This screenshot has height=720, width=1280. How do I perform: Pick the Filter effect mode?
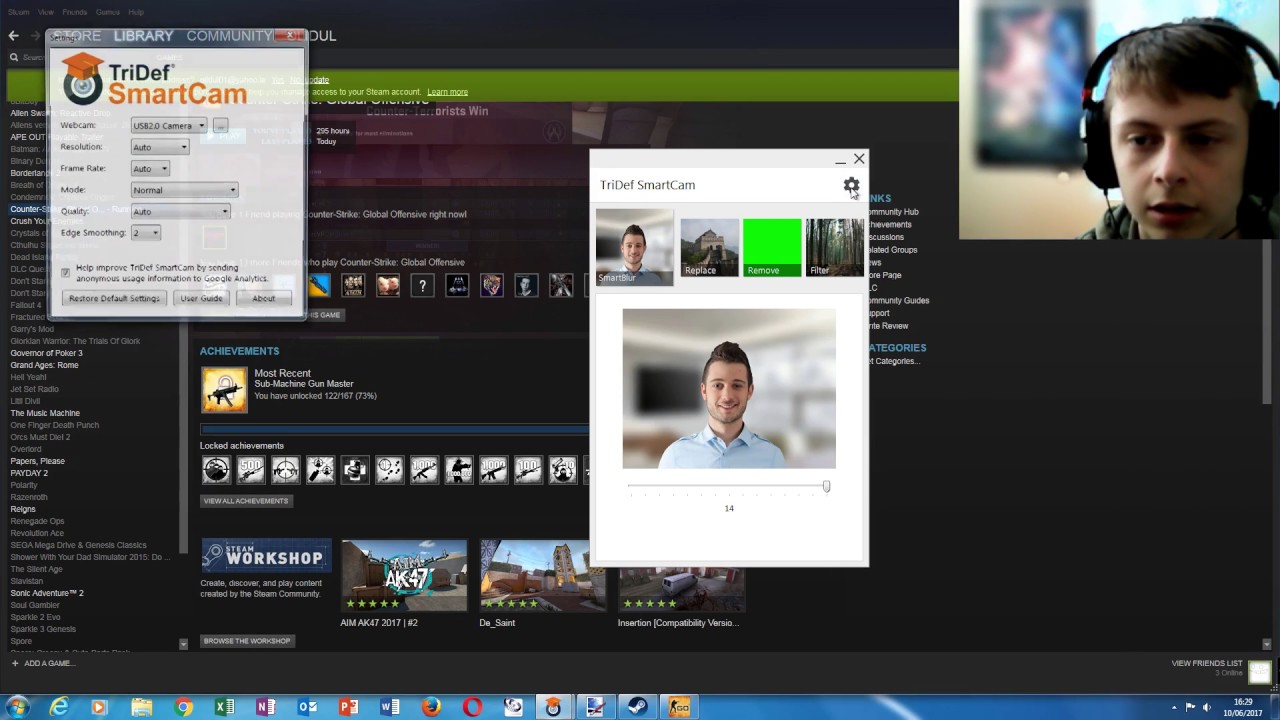pos(835,247)
